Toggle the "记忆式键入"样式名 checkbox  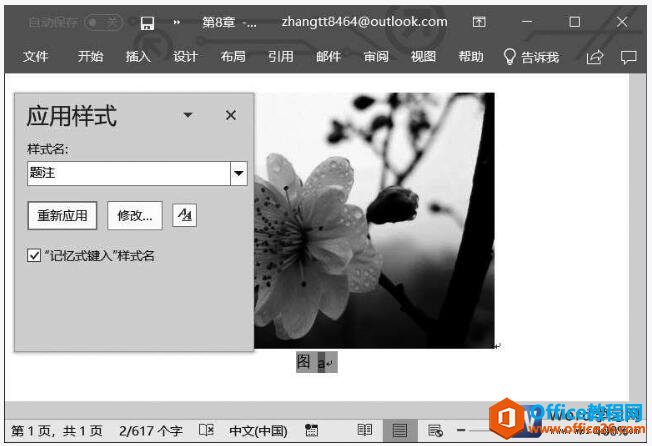click(x=34, y=255)
